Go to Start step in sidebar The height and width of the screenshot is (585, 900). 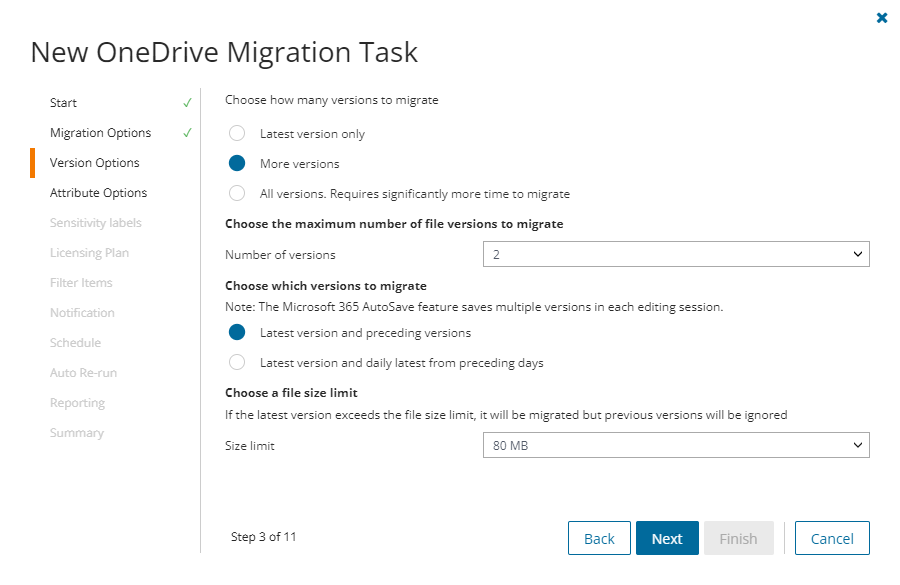tap(63, 103)
